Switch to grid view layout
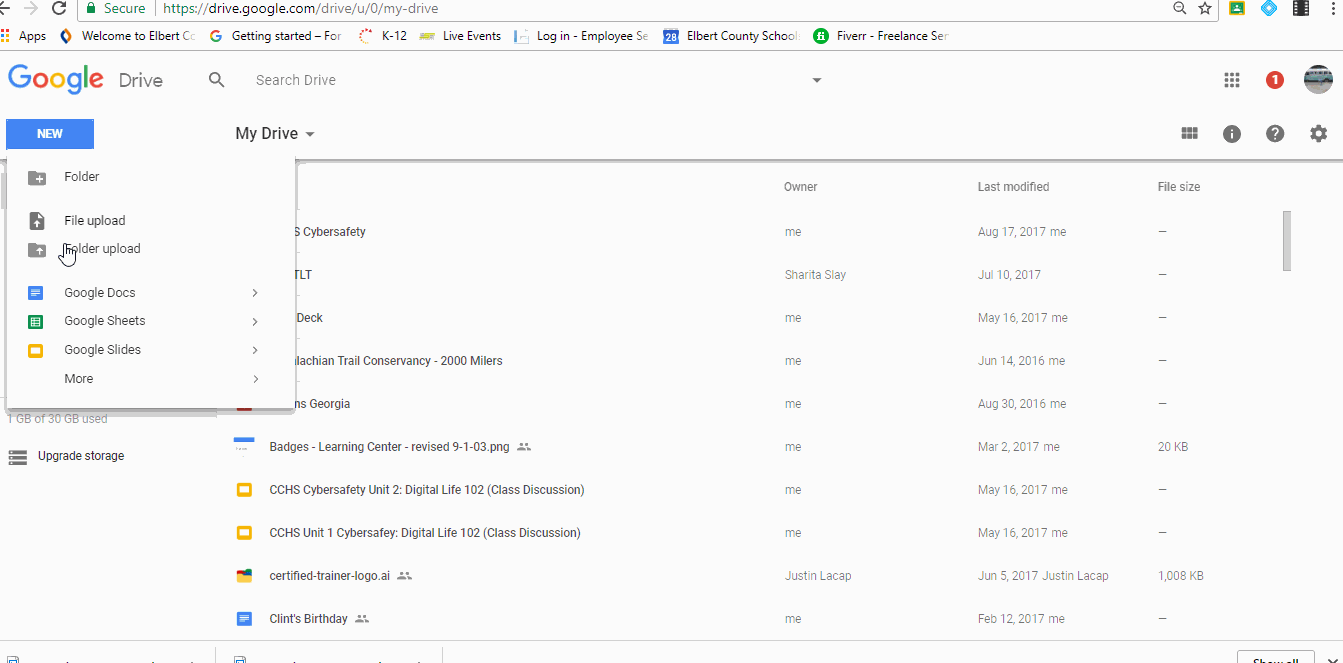 click(1189, 133)
